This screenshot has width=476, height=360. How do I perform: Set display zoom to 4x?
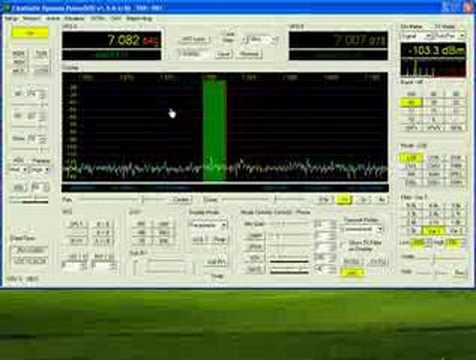(382, 200)
